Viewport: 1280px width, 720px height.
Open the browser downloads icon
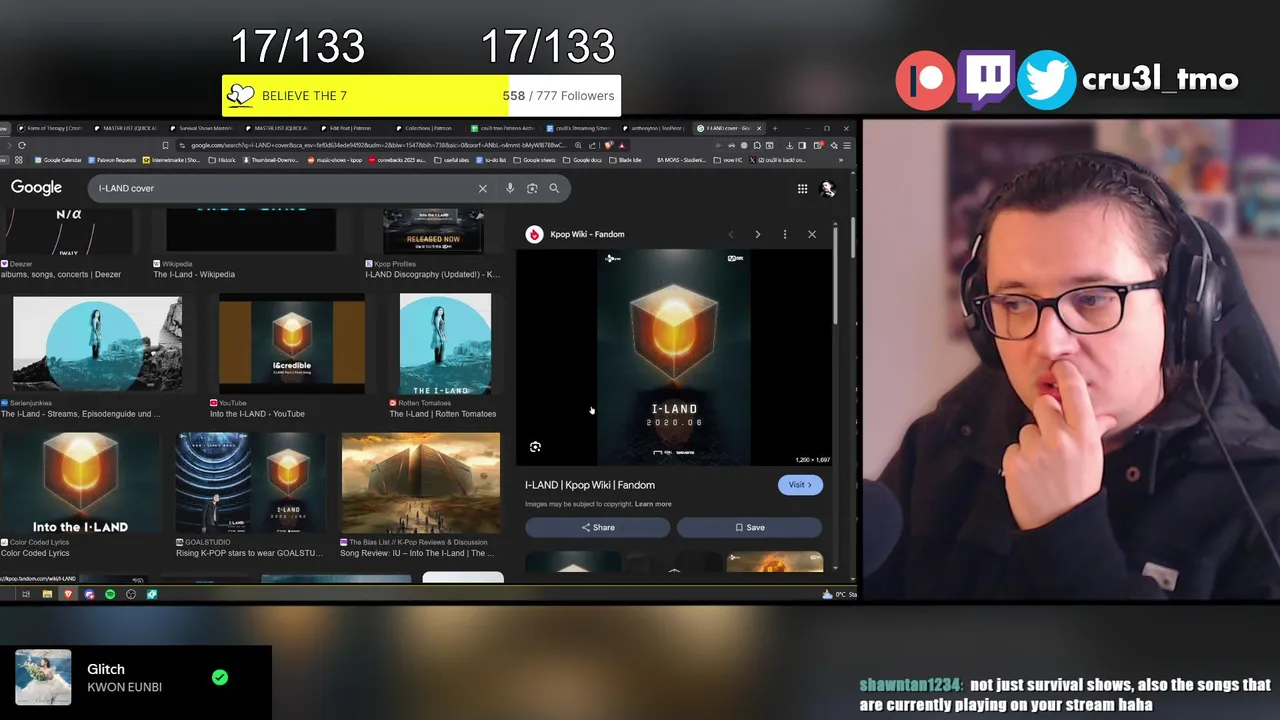tap(789, 145)
